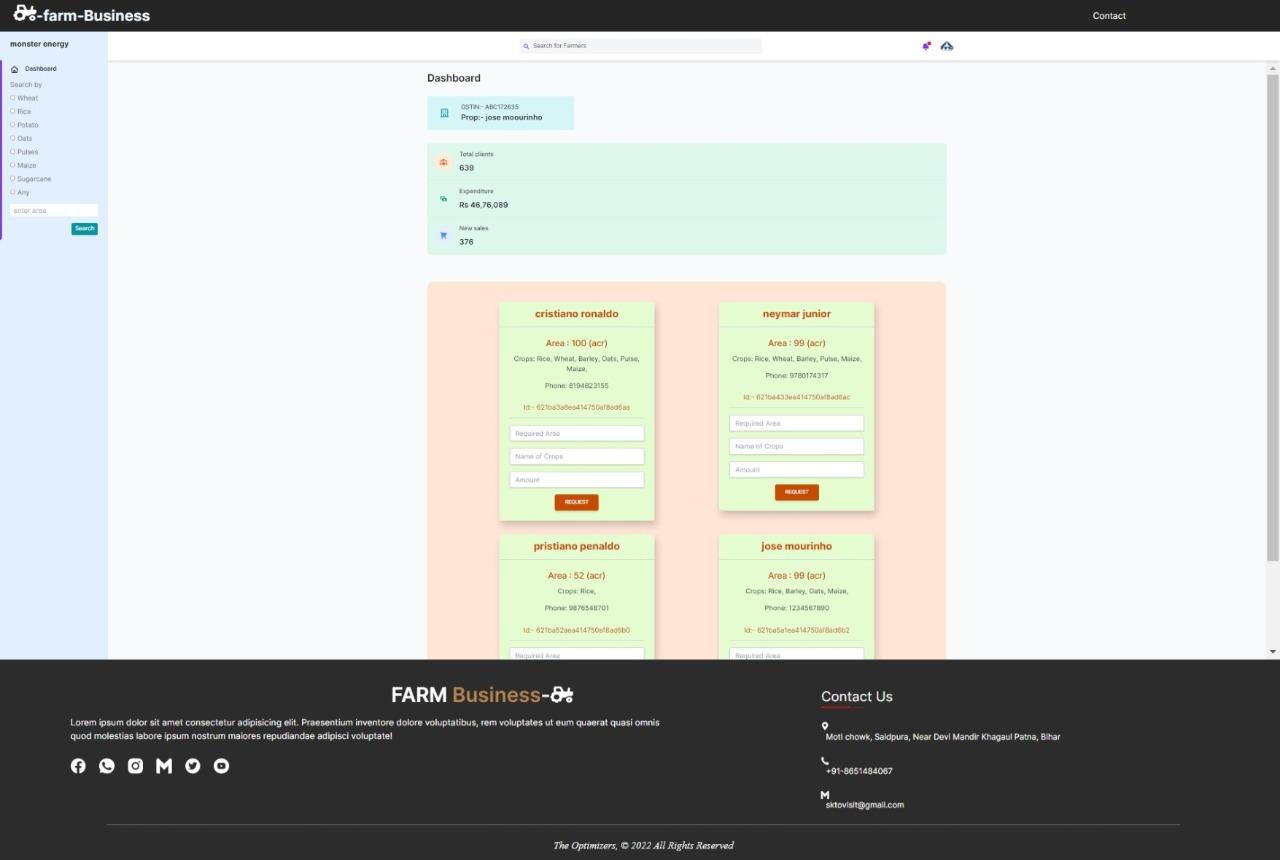Viewport: 1280px width, 860px height.
Task: Click the mail M icon above the email address
Action: 825,795
